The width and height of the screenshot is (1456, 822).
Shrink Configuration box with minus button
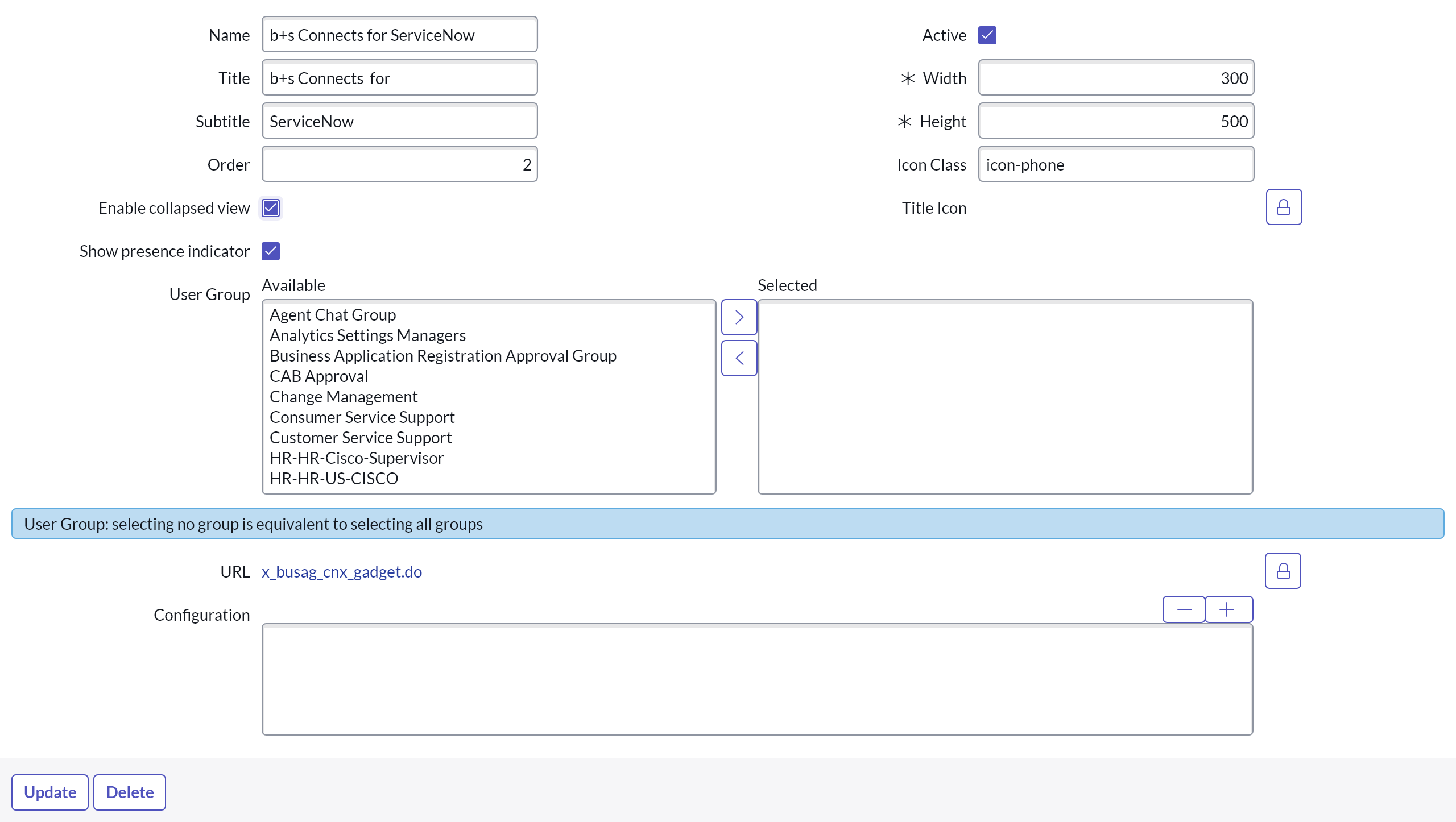[1184, 609]
